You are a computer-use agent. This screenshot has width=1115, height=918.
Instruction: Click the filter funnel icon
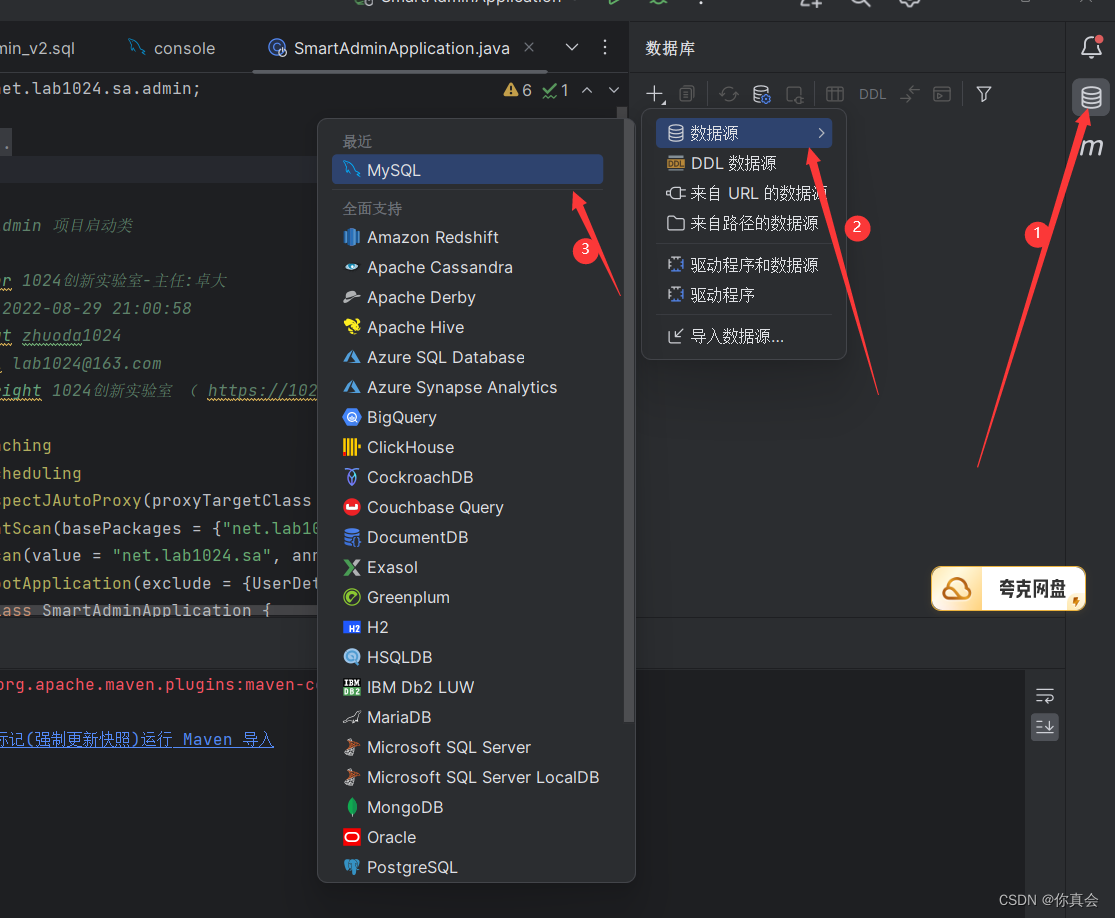[x=983, y=94]
